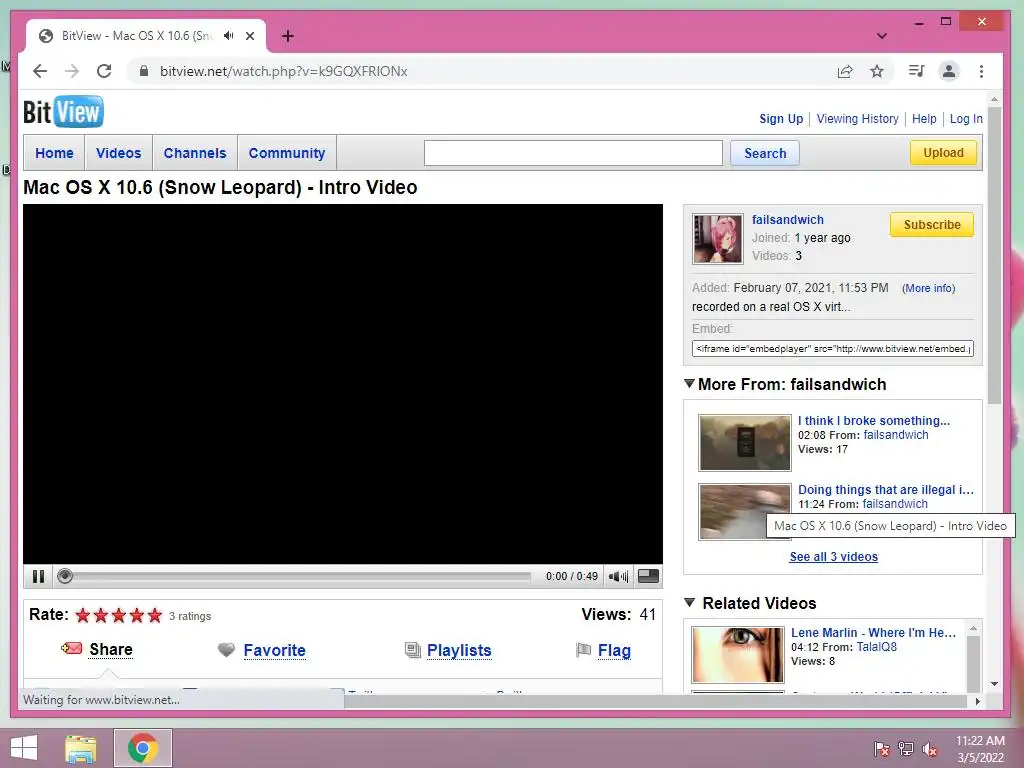Click the Playlists icon

pyautogui.click(x=412, y=650)
